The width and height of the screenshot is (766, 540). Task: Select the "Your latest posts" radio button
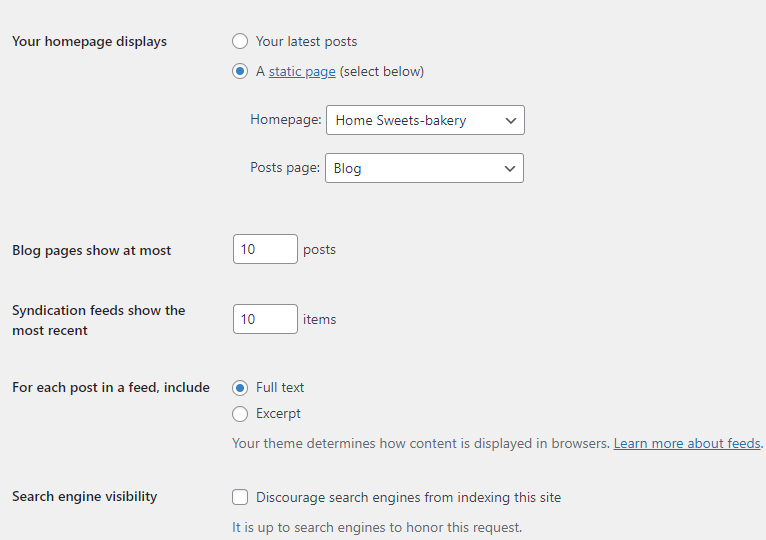coord(240,42)
